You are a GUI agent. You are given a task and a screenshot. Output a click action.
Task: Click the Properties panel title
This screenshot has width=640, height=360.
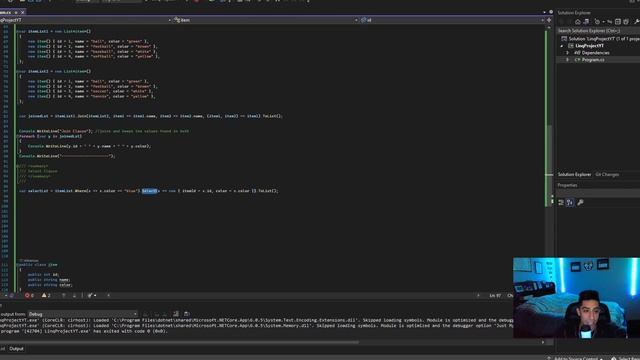click(x=567, y=185)
